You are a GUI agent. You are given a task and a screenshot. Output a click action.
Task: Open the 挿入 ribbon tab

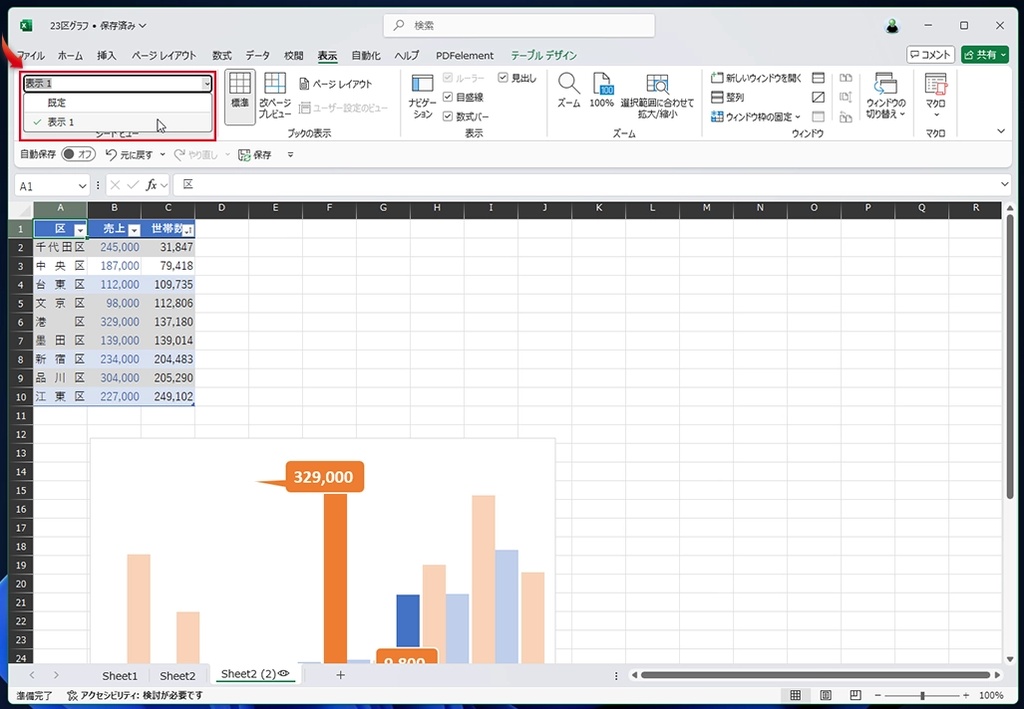(106, 55)
